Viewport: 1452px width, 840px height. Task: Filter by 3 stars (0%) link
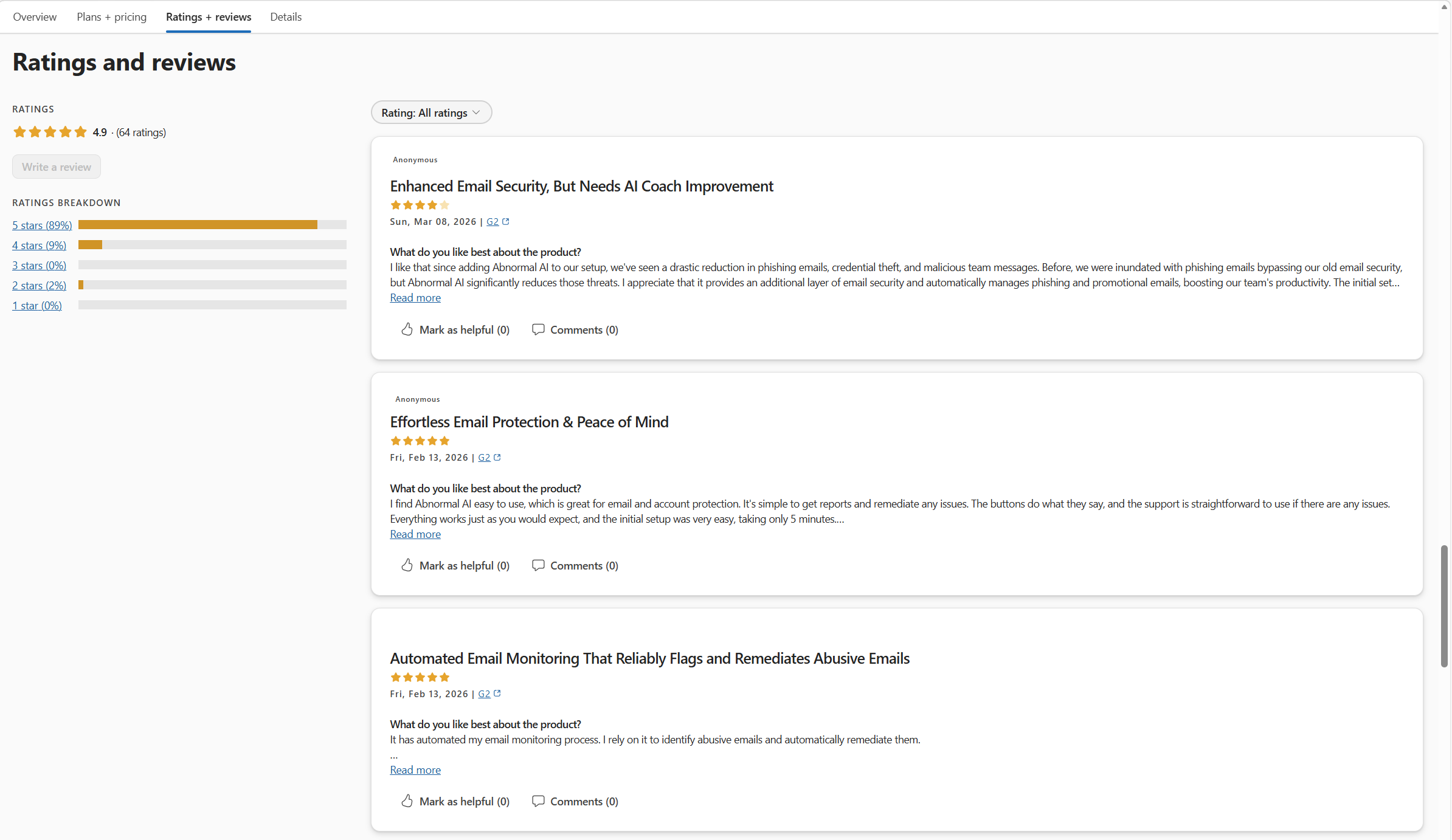click(x=39, y=265)
